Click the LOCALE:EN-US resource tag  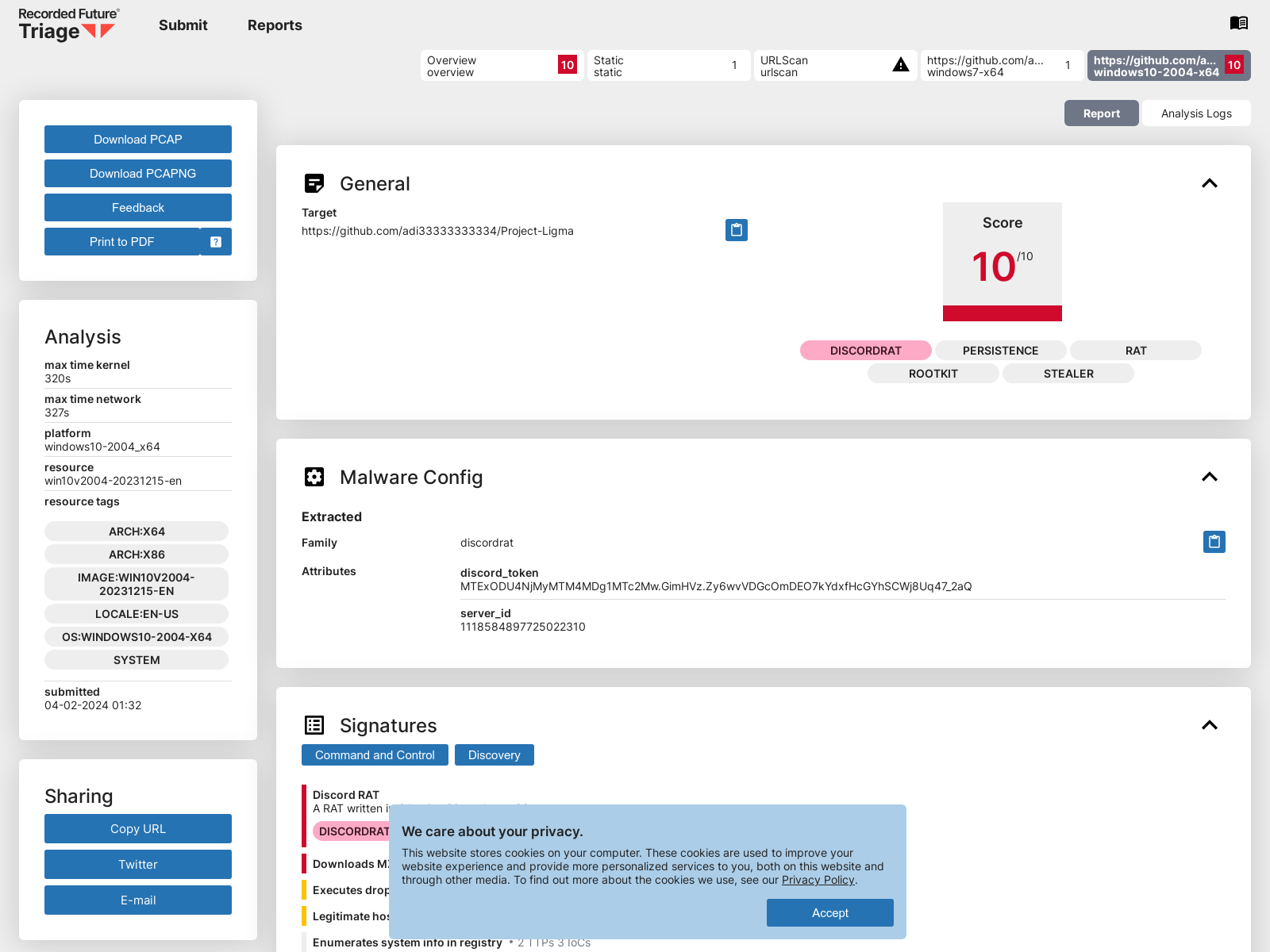tap(137, 614)
